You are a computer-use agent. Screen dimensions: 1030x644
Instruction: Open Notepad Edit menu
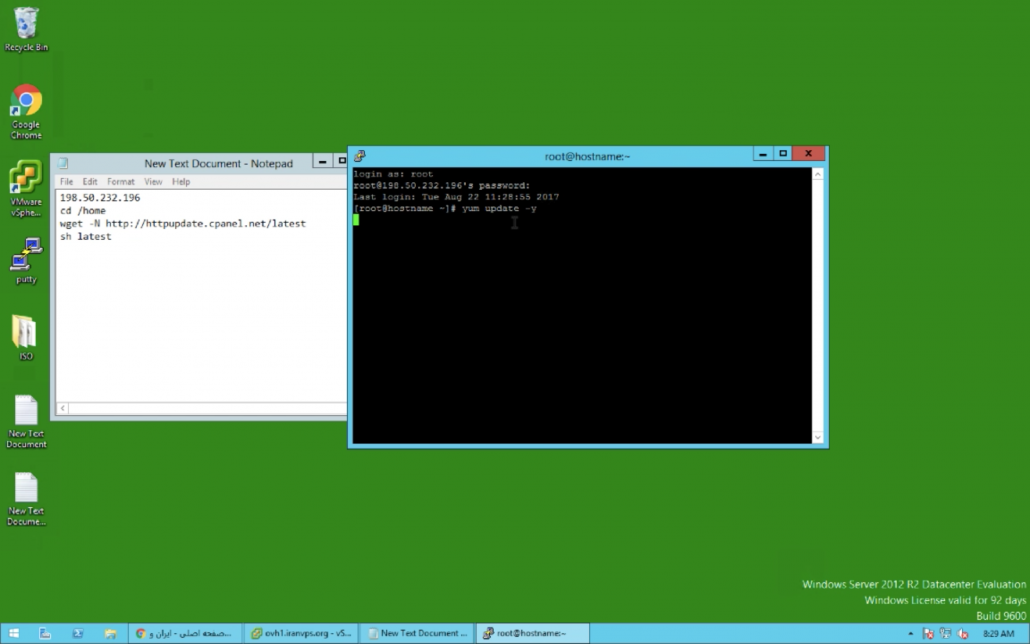click(90, 182)
